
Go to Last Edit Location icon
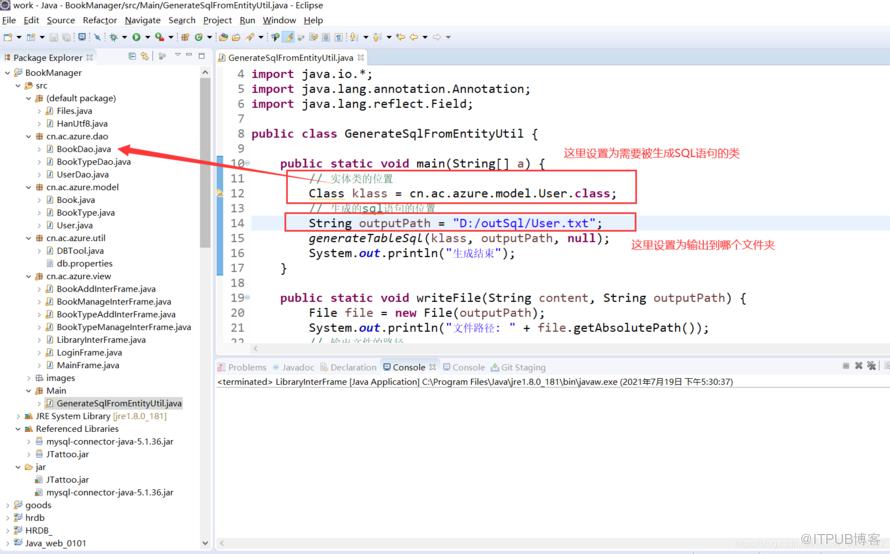pos(401,37)
